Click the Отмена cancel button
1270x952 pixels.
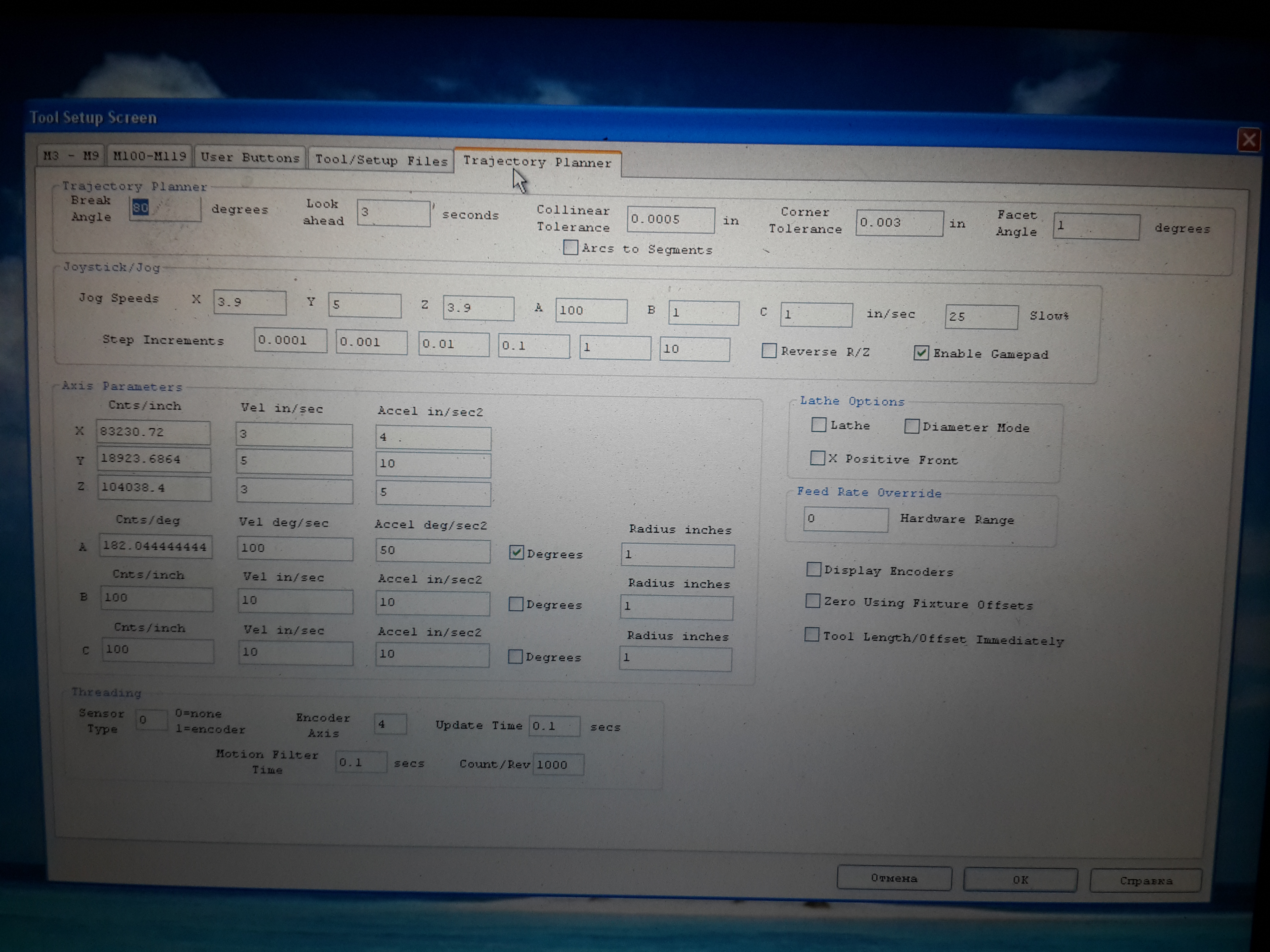[893, 878]
